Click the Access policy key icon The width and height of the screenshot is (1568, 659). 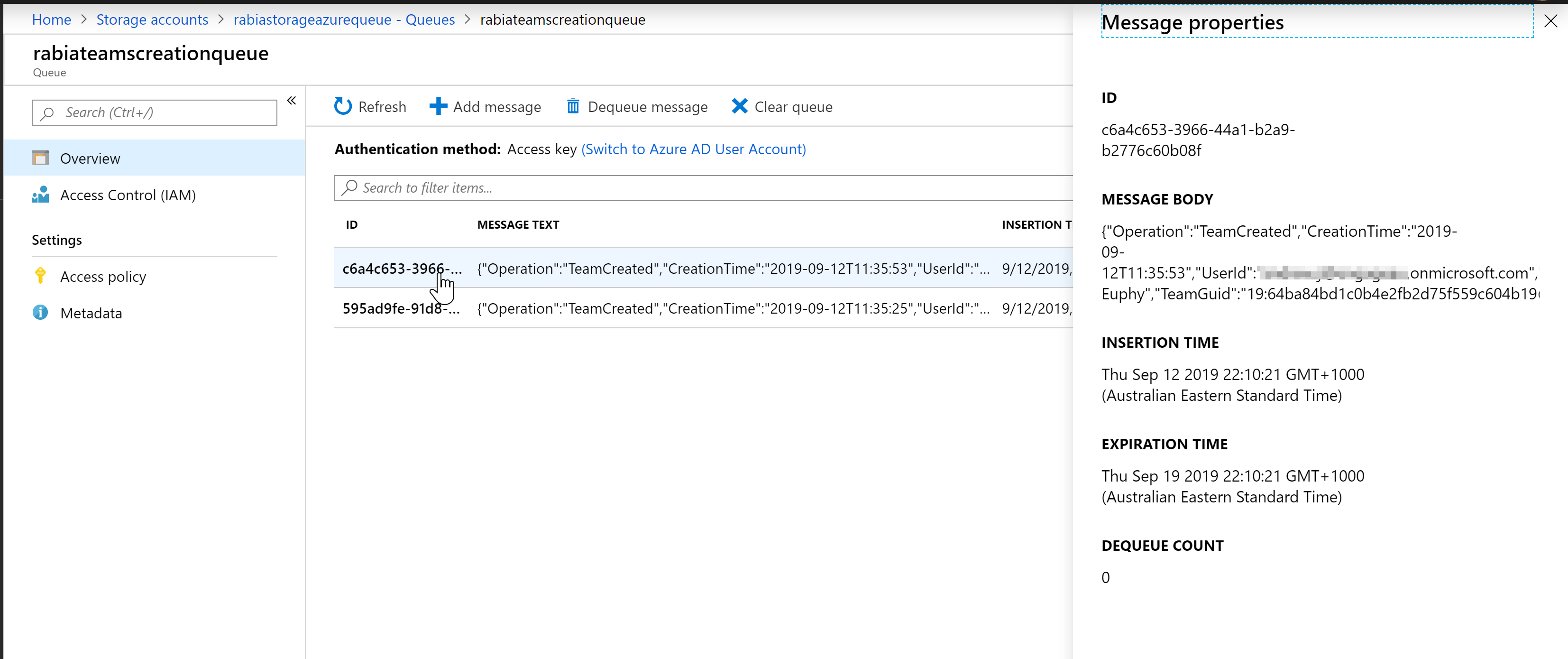click(40, 276)
